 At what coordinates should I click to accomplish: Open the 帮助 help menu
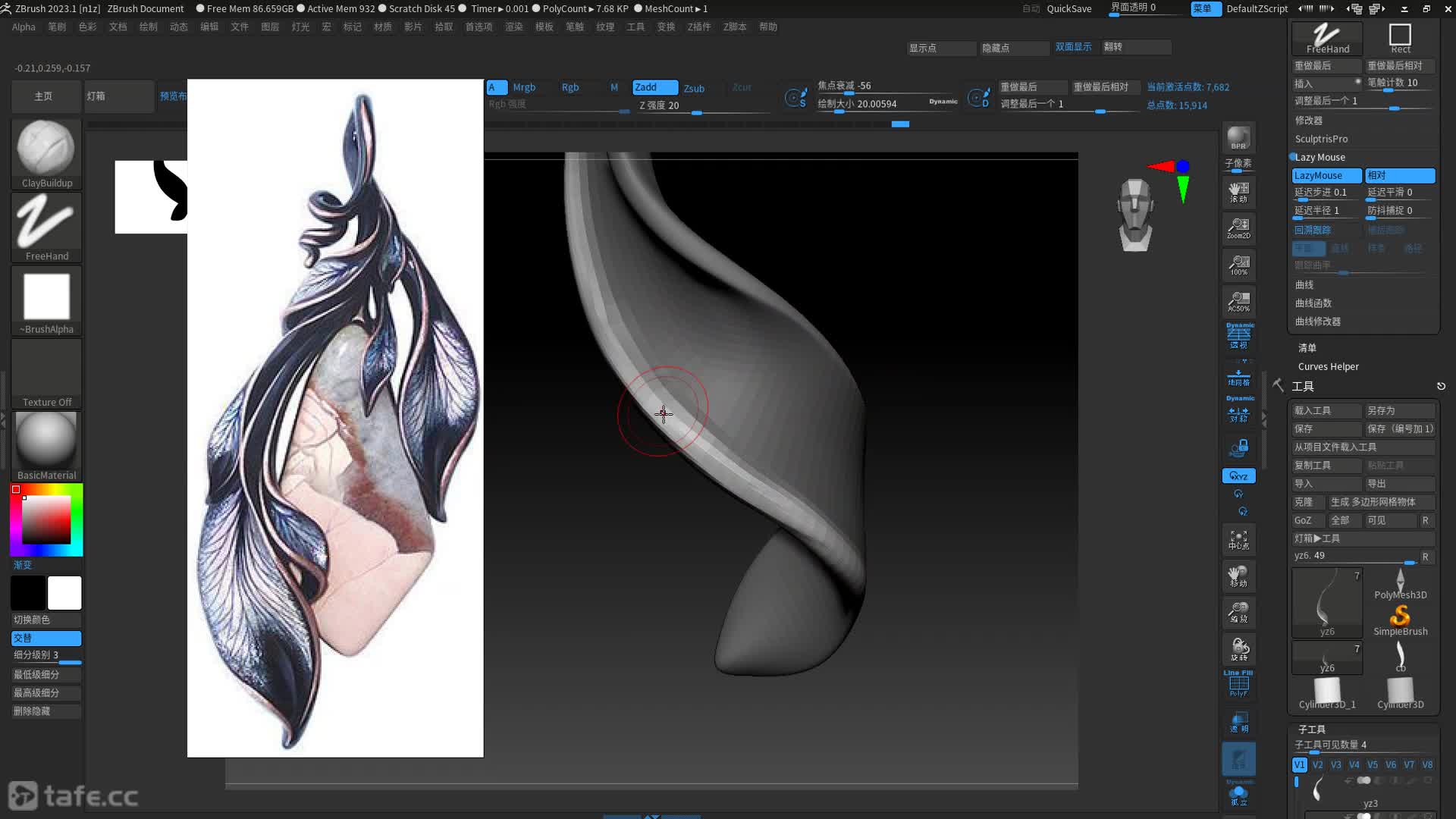click(768, 27)
